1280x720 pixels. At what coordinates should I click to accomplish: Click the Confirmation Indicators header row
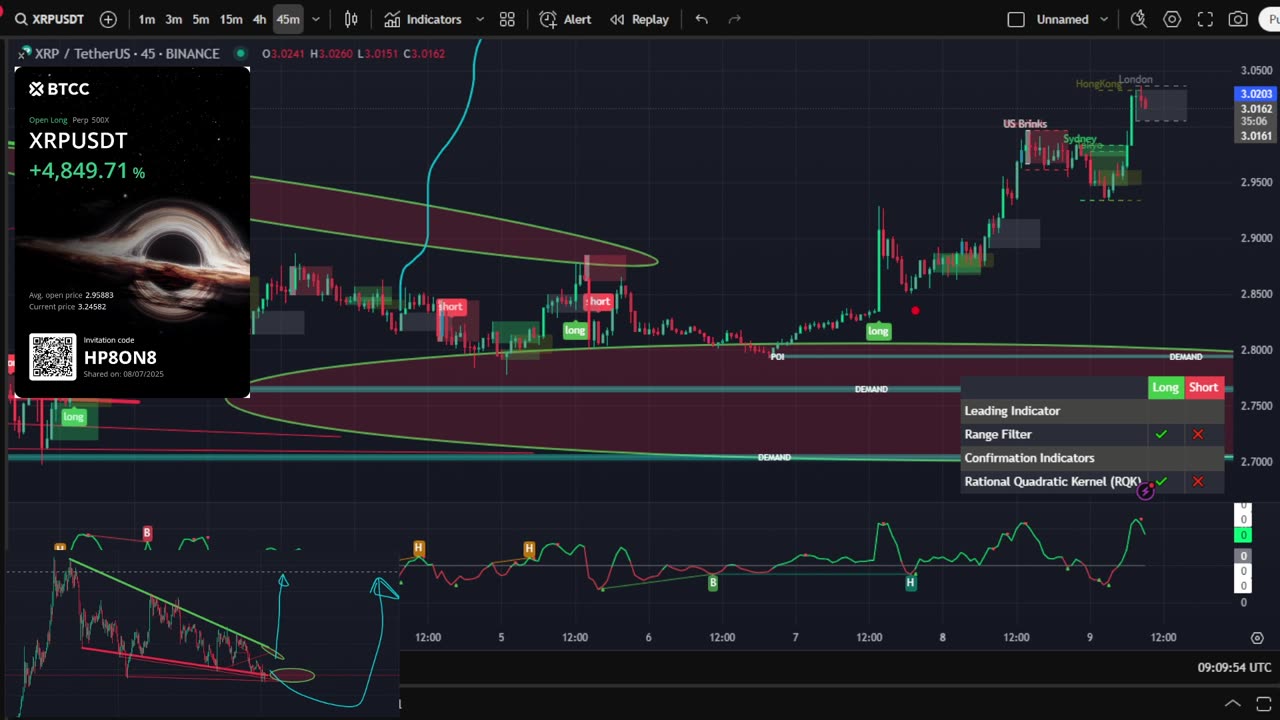point(1093,458)
